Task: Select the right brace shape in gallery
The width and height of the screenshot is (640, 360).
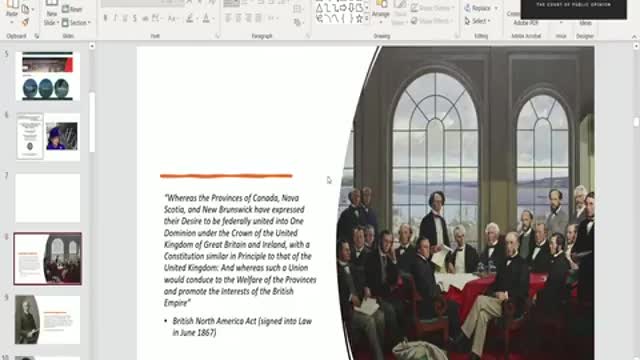Action: pos(351,18)
